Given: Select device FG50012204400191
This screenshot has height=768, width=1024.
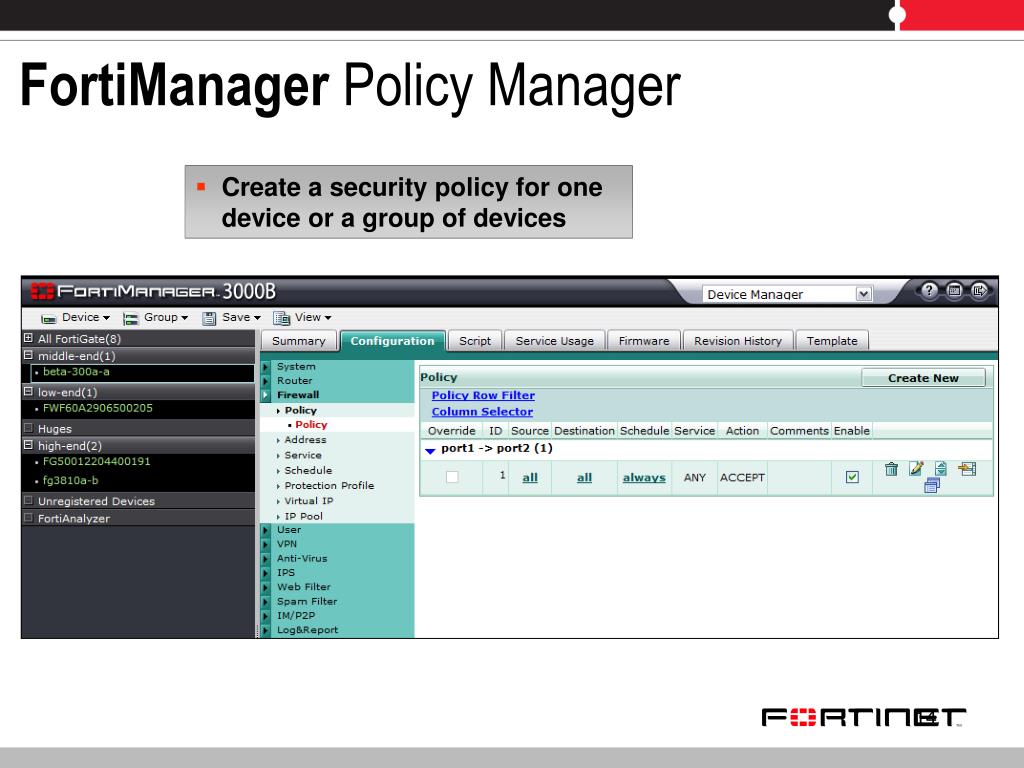Looking at the screenshot, I should (96, 462).
